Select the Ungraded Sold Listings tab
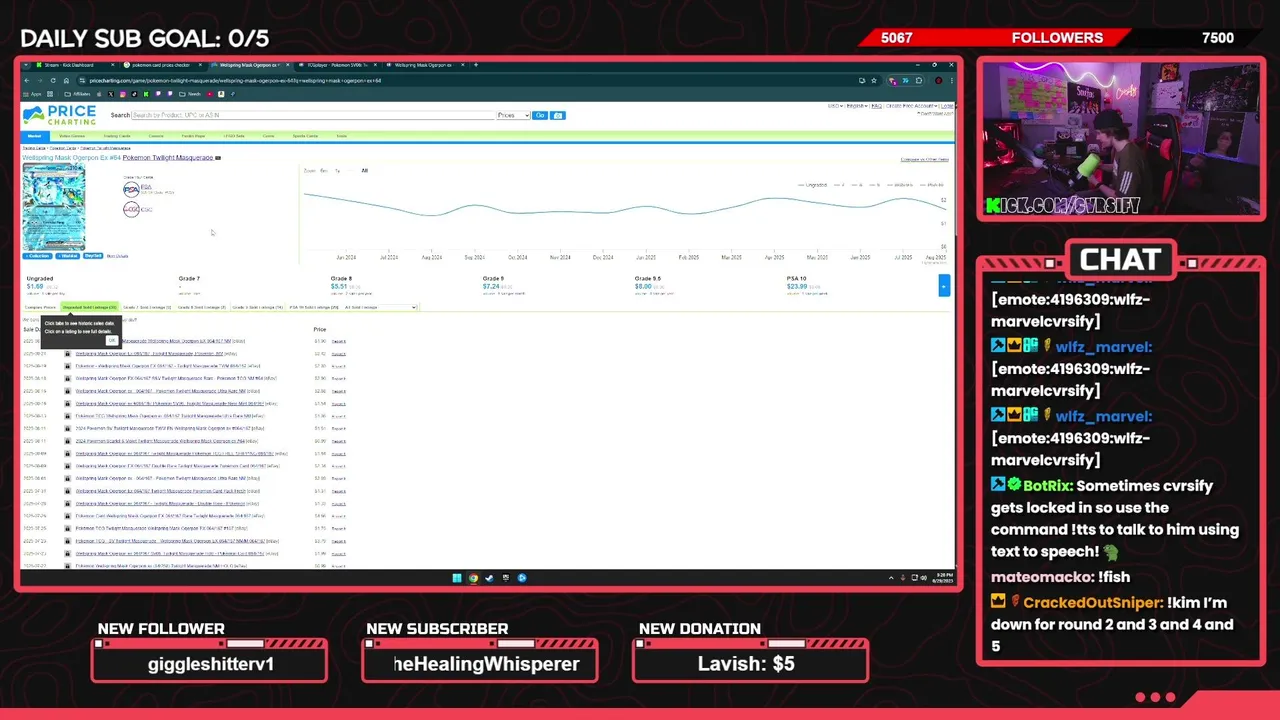Screen dimensions: 1280x720 [x=89, y=307]
